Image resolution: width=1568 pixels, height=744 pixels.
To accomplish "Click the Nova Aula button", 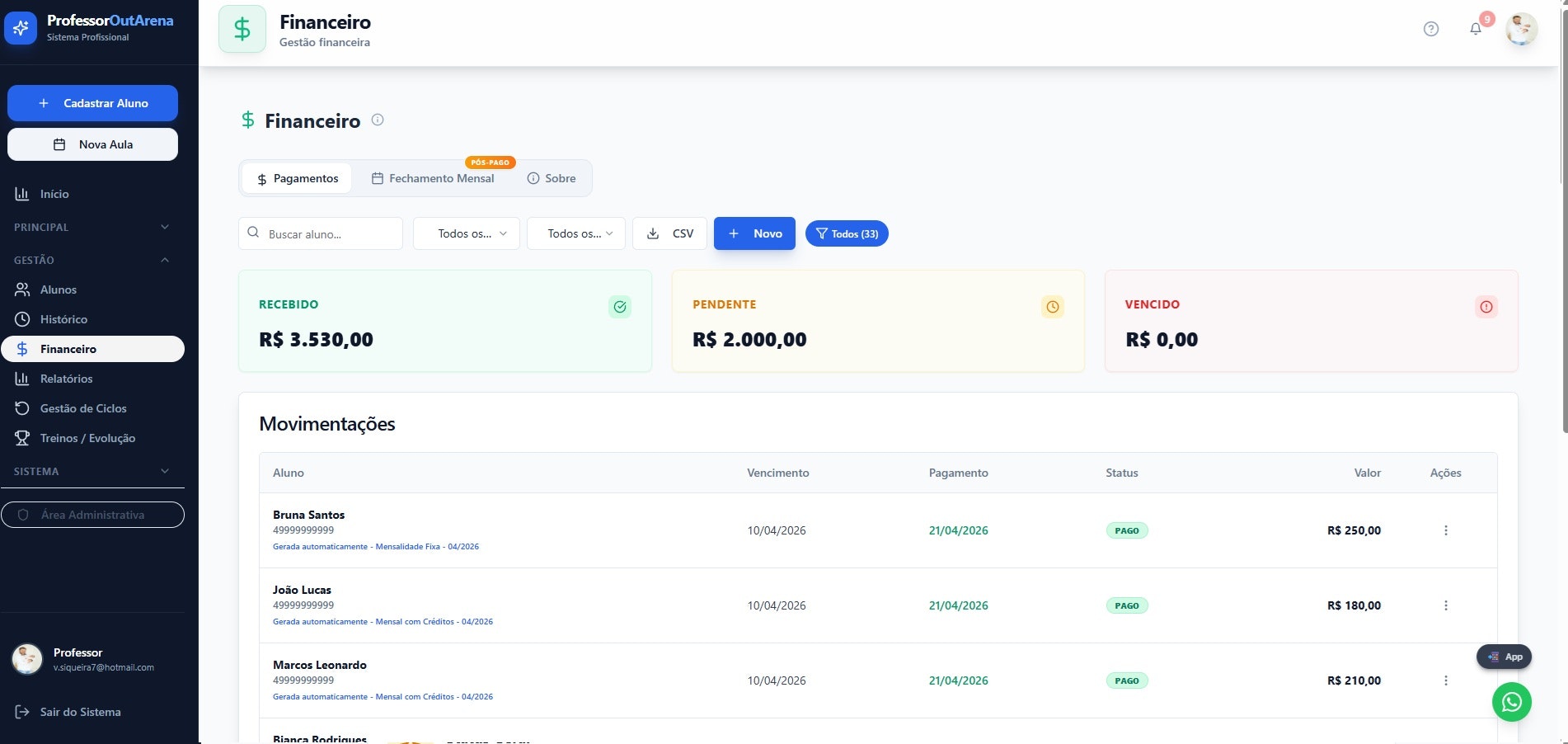I will [x=92, y=144].
